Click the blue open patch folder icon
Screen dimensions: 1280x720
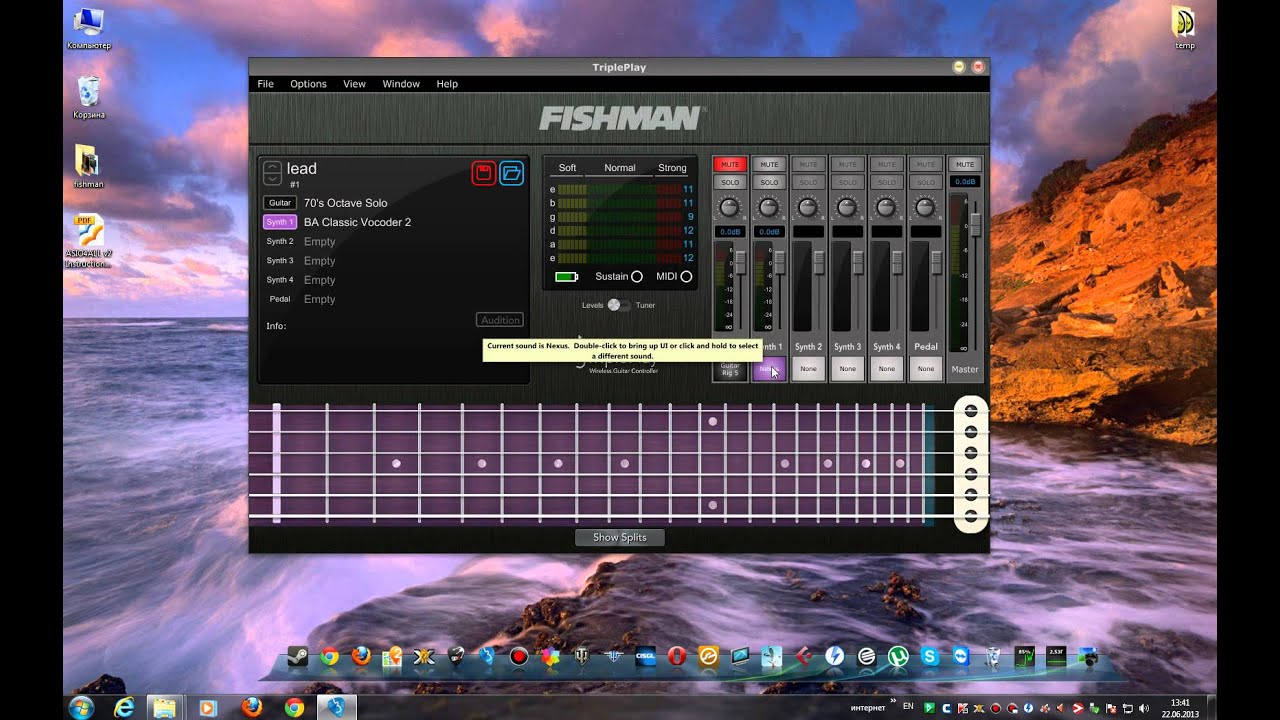click(x=512, y=173)
